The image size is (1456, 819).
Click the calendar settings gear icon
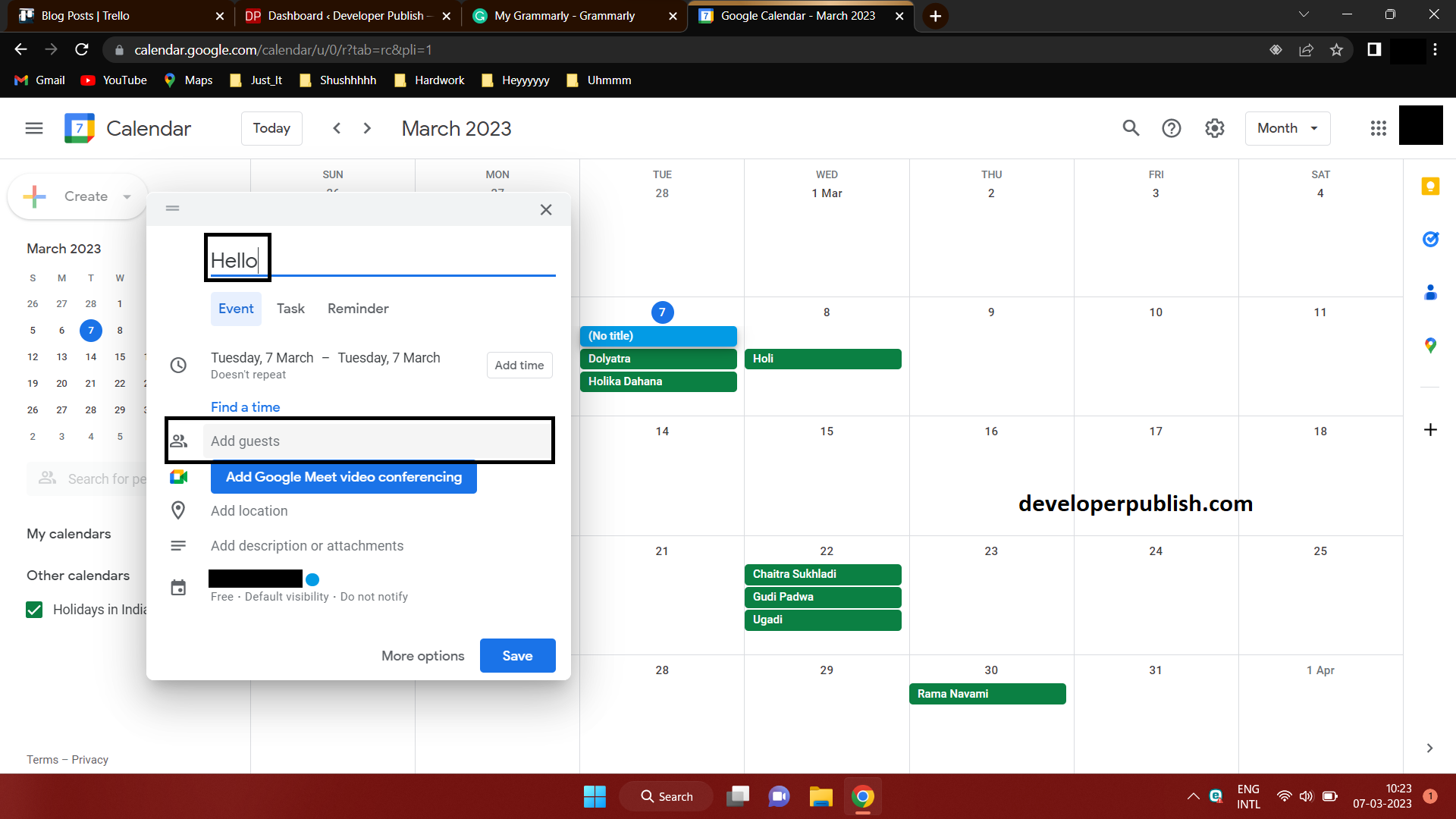(x=1213, y=128)
